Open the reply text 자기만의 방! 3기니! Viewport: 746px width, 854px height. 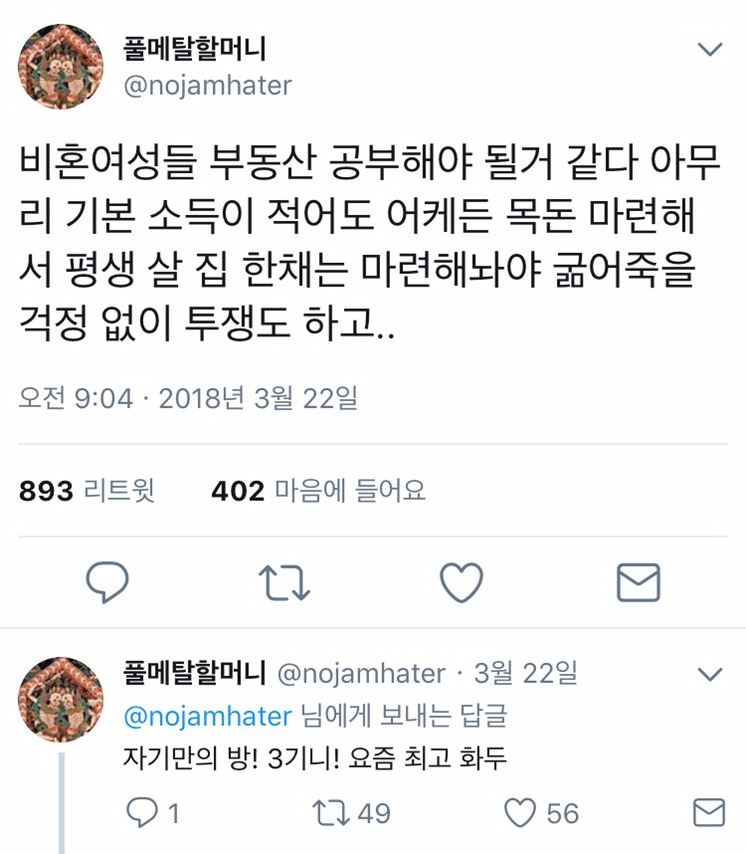click(x=232, y=758)
